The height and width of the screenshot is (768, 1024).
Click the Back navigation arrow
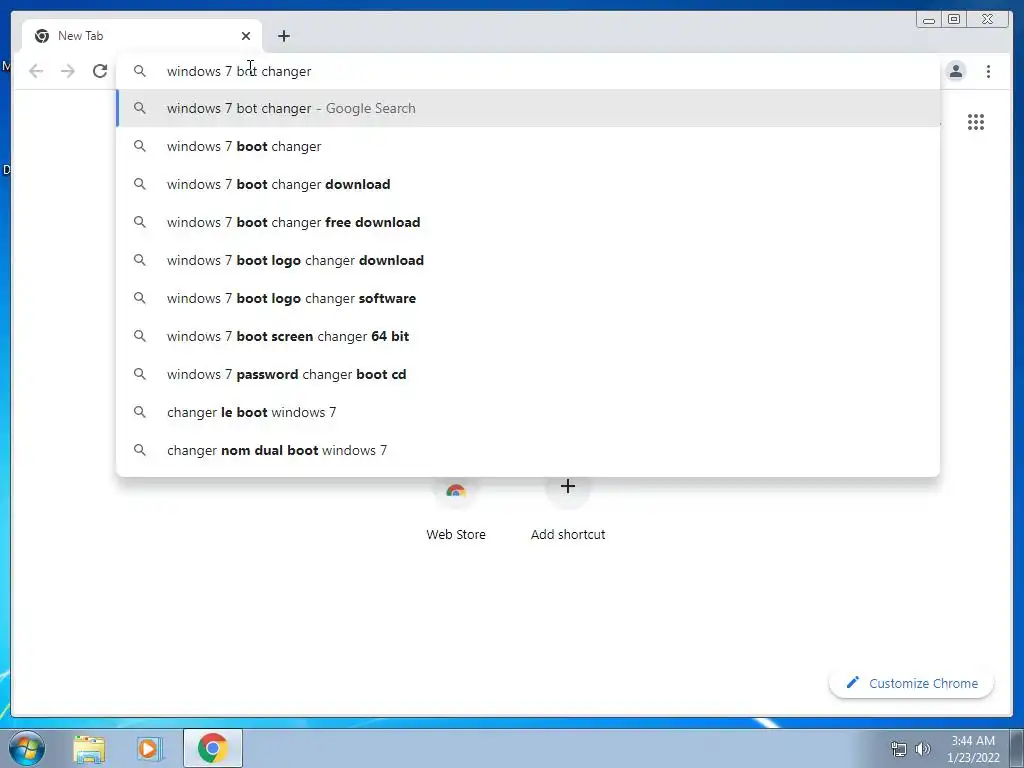click(36, 71)
